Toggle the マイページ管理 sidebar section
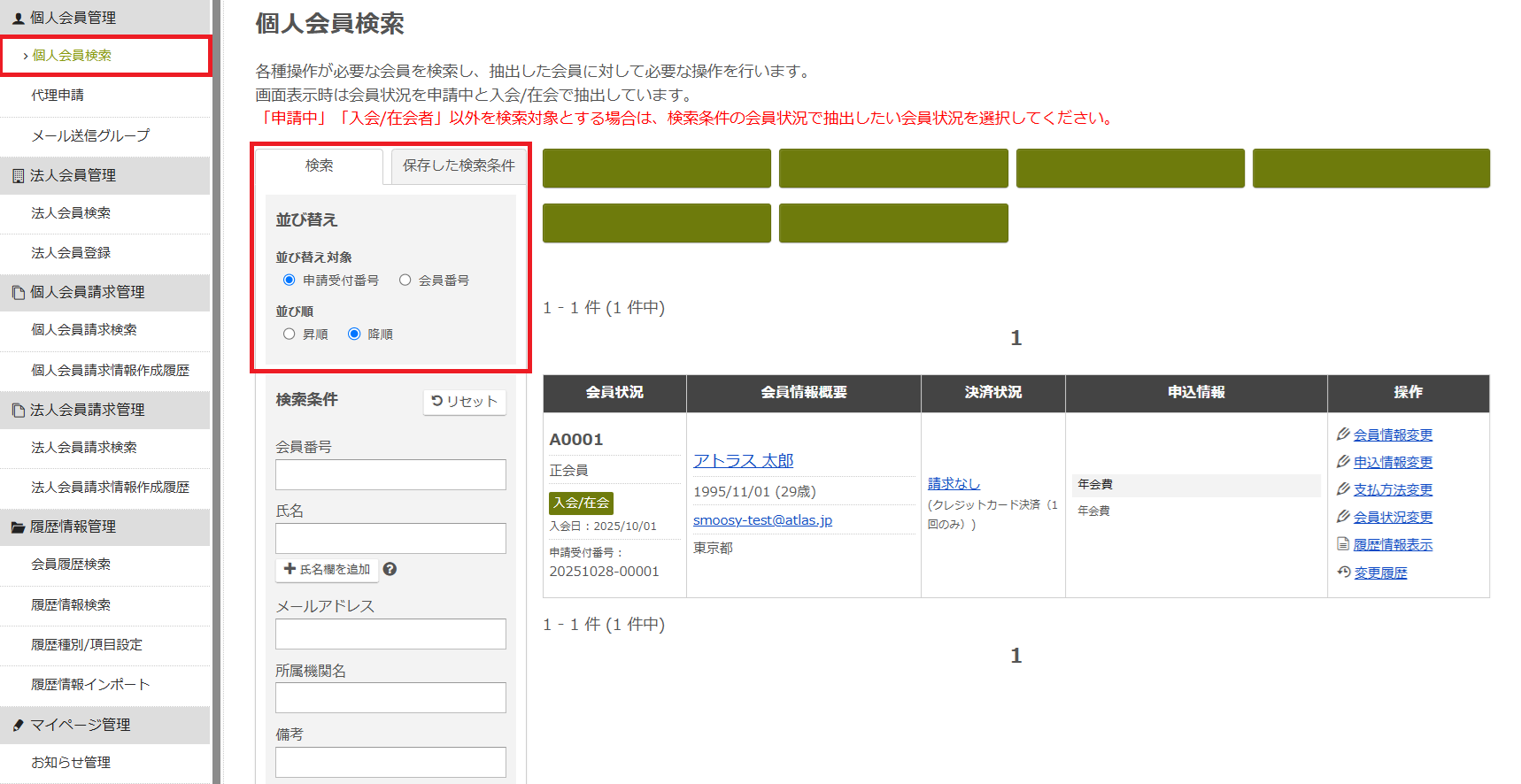1521x784 pixels. point(80,725)
